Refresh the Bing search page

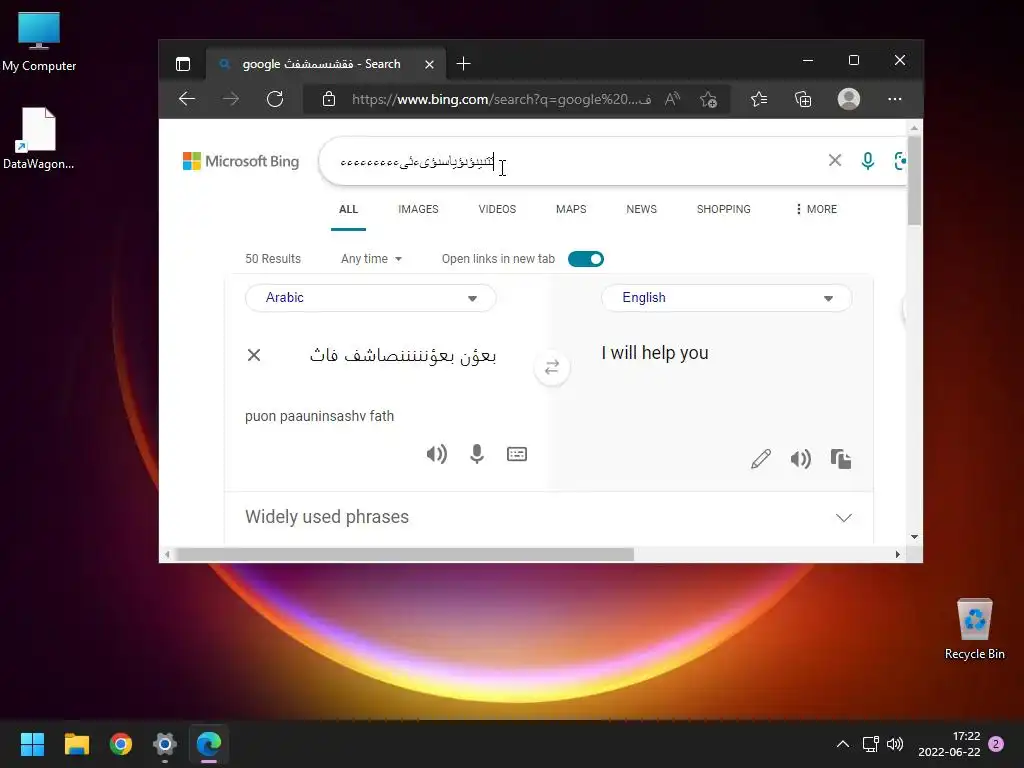[275, 99]
